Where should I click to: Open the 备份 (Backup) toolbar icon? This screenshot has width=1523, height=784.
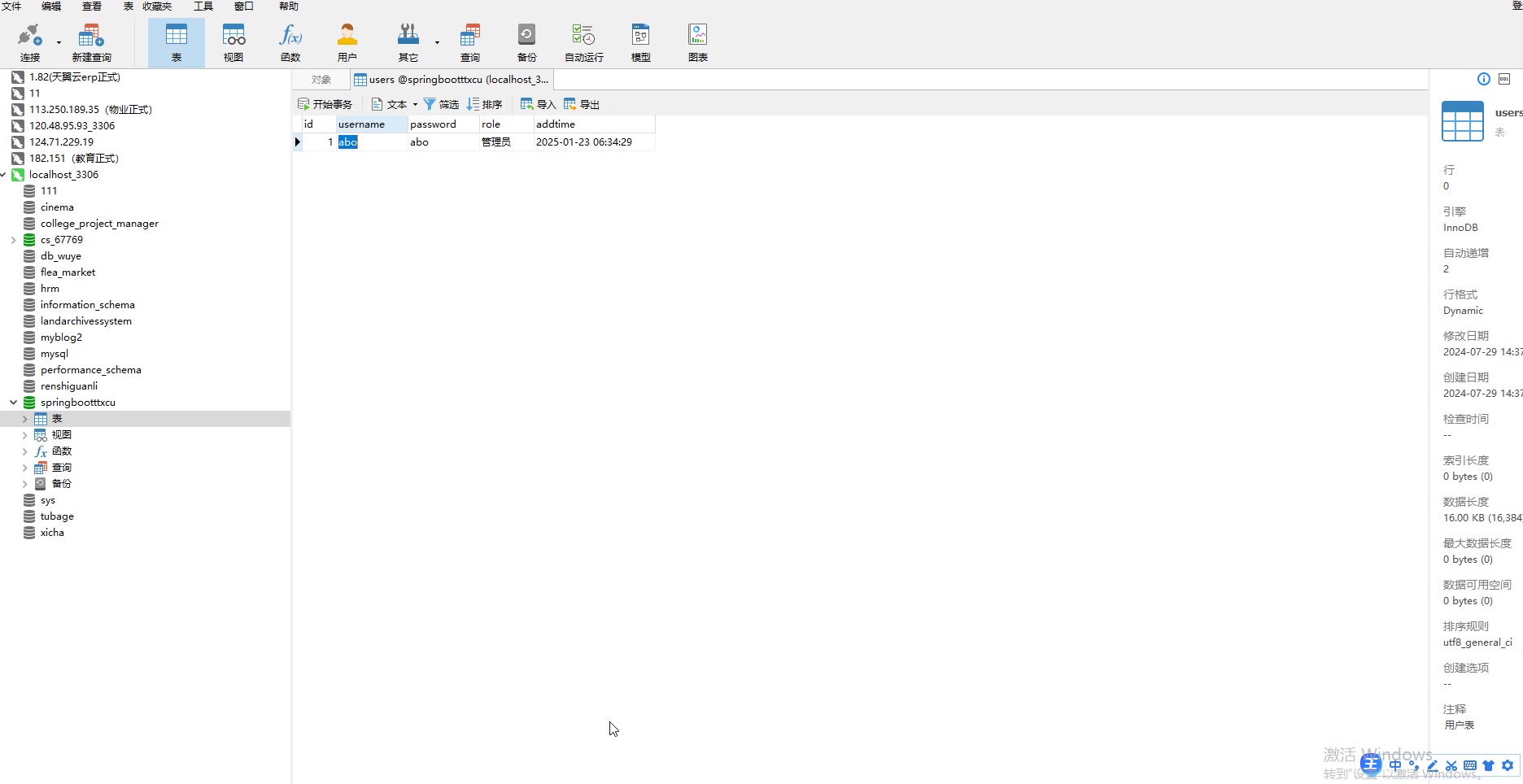pyautogui.click(x=527, y=42)
